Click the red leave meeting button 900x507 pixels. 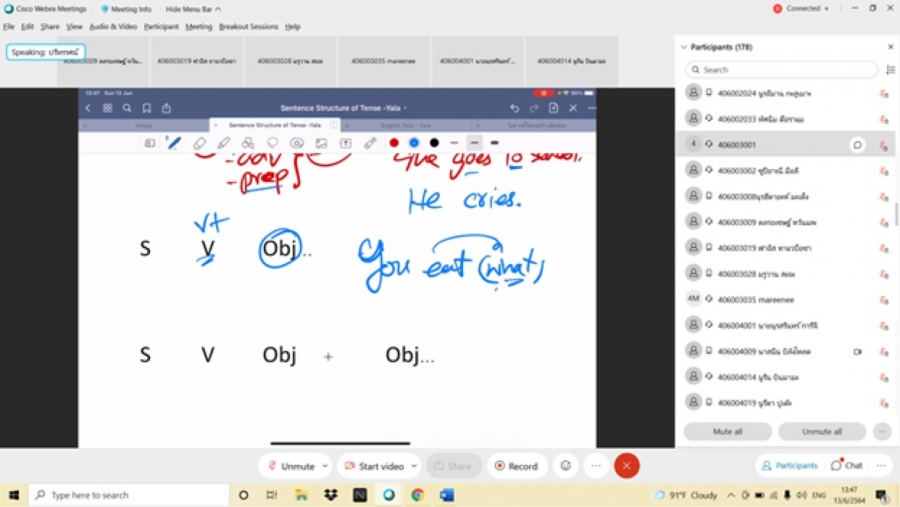[627, 466]
